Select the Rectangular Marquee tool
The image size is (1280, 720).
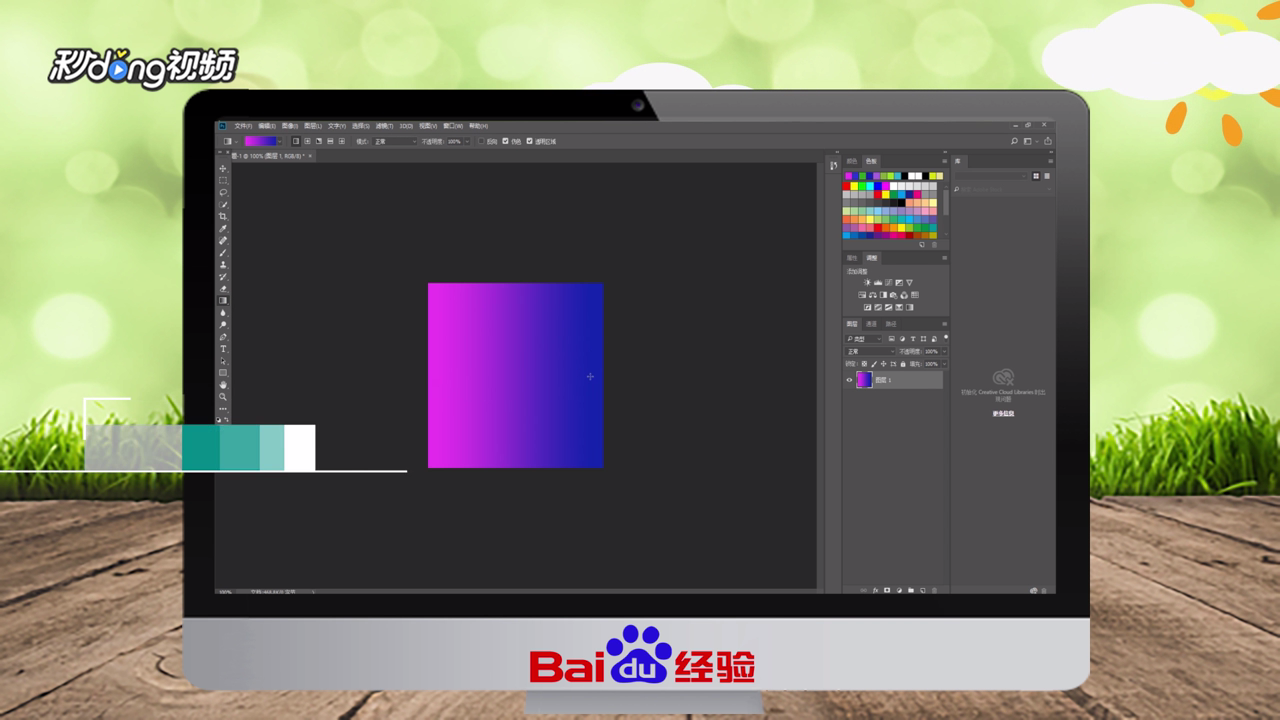[223, 180]
